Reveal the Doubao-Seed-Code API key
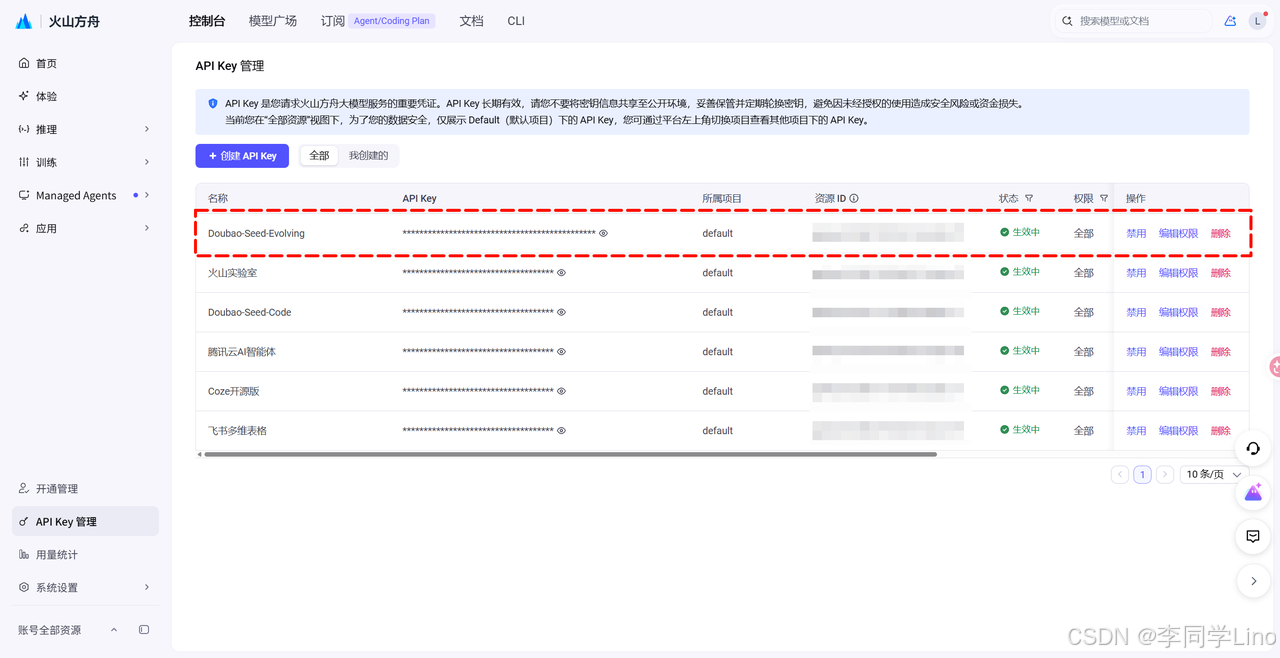Viewport: 1280px width, 658px height. point(561,312)
